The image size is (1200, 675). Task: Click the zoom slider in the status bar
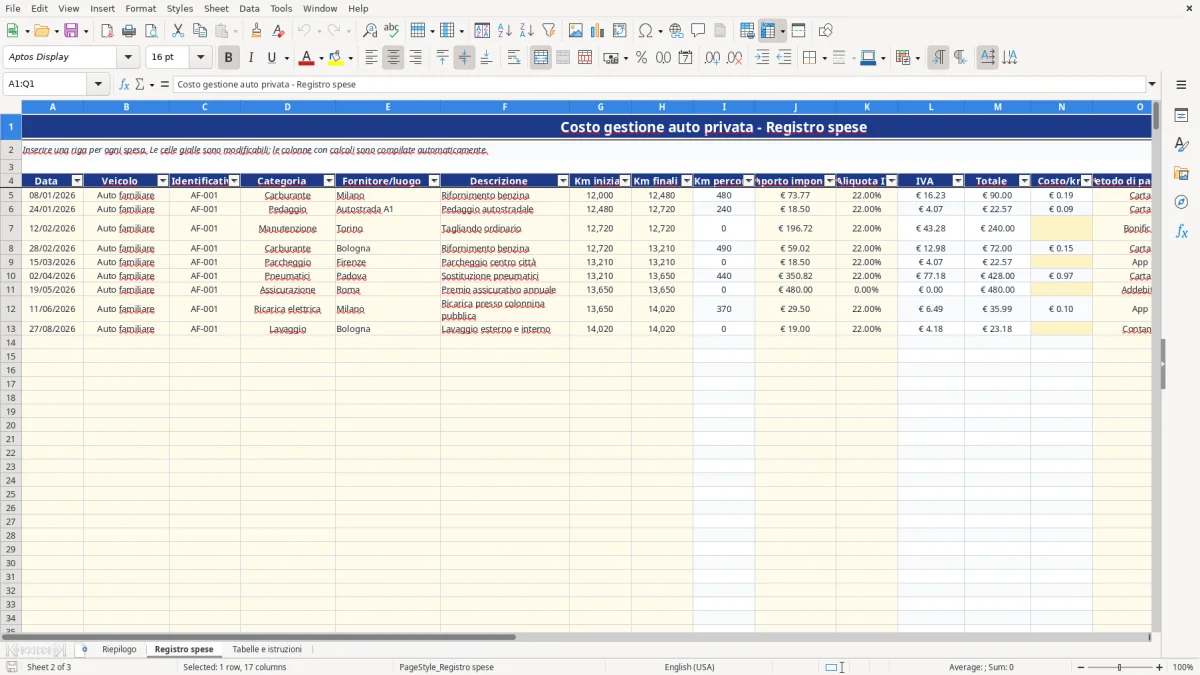click(1120, 667)
